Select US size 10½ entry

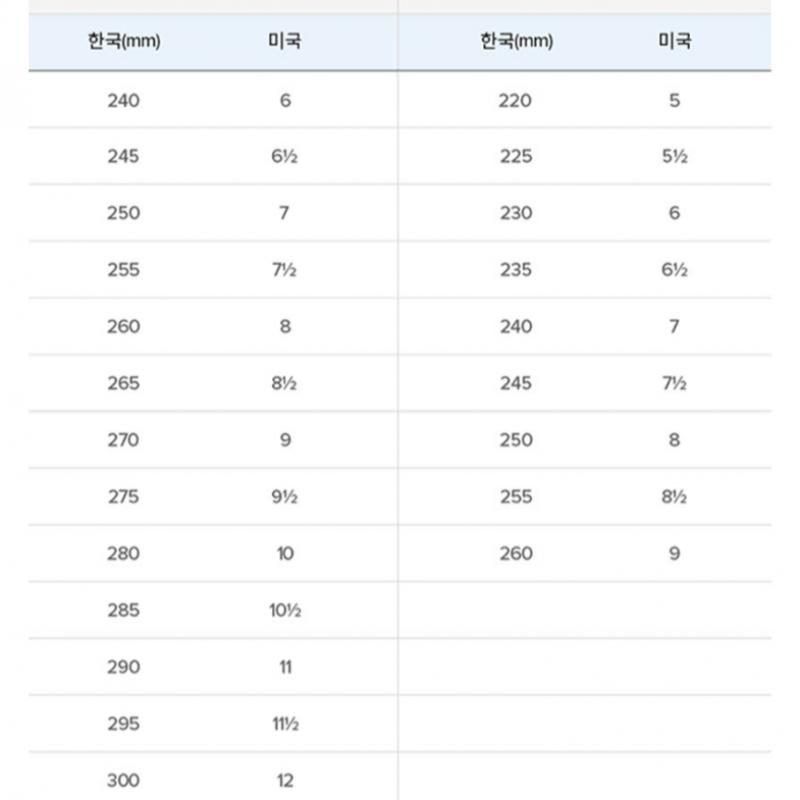pyautogui.click(x=286, y=611)
